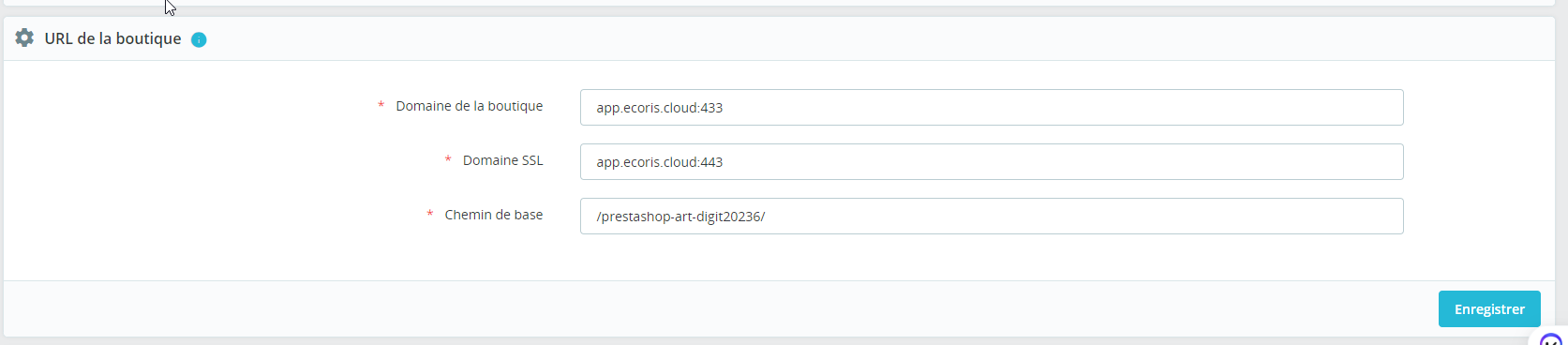Click the red asterisk before Domaine SSL

coord(448,160)
